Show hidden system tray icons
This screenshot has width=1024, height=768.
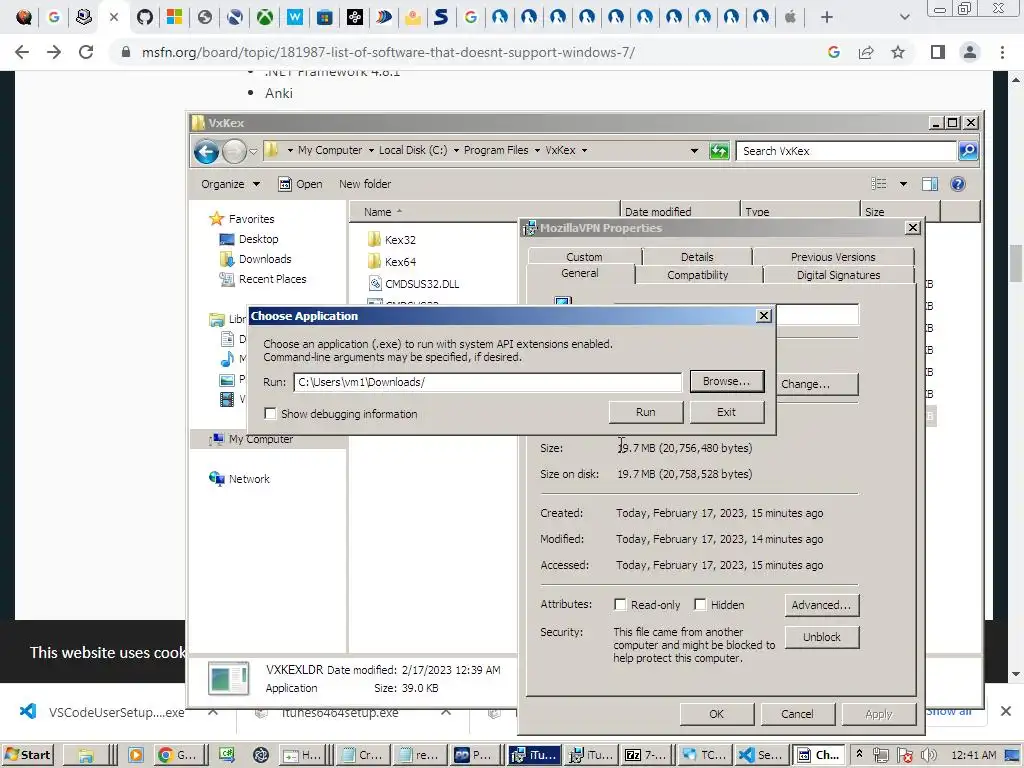point(859,754)
